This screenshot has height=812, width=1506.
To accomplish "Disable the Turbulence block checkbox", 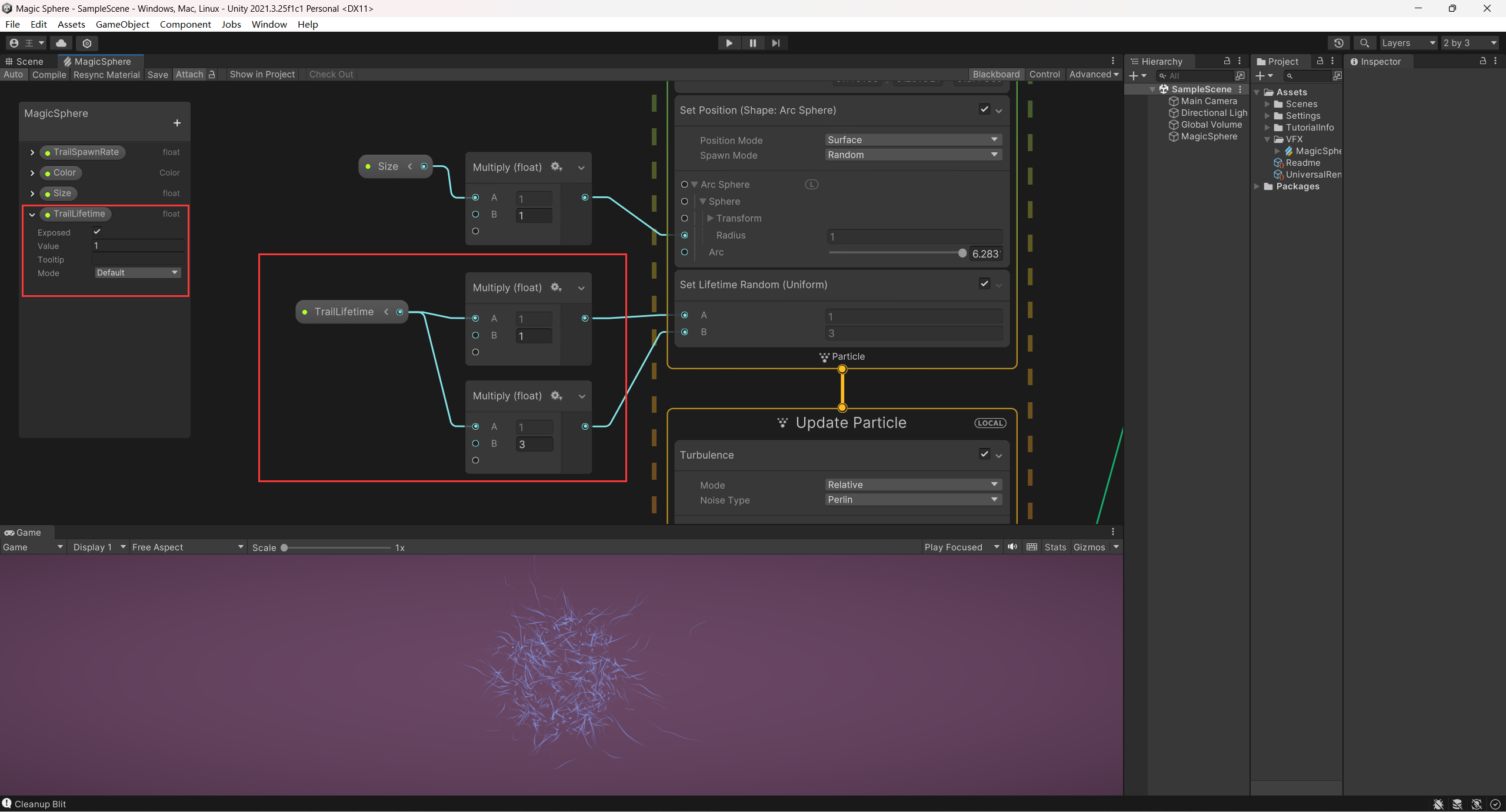I will click(984, 454).
